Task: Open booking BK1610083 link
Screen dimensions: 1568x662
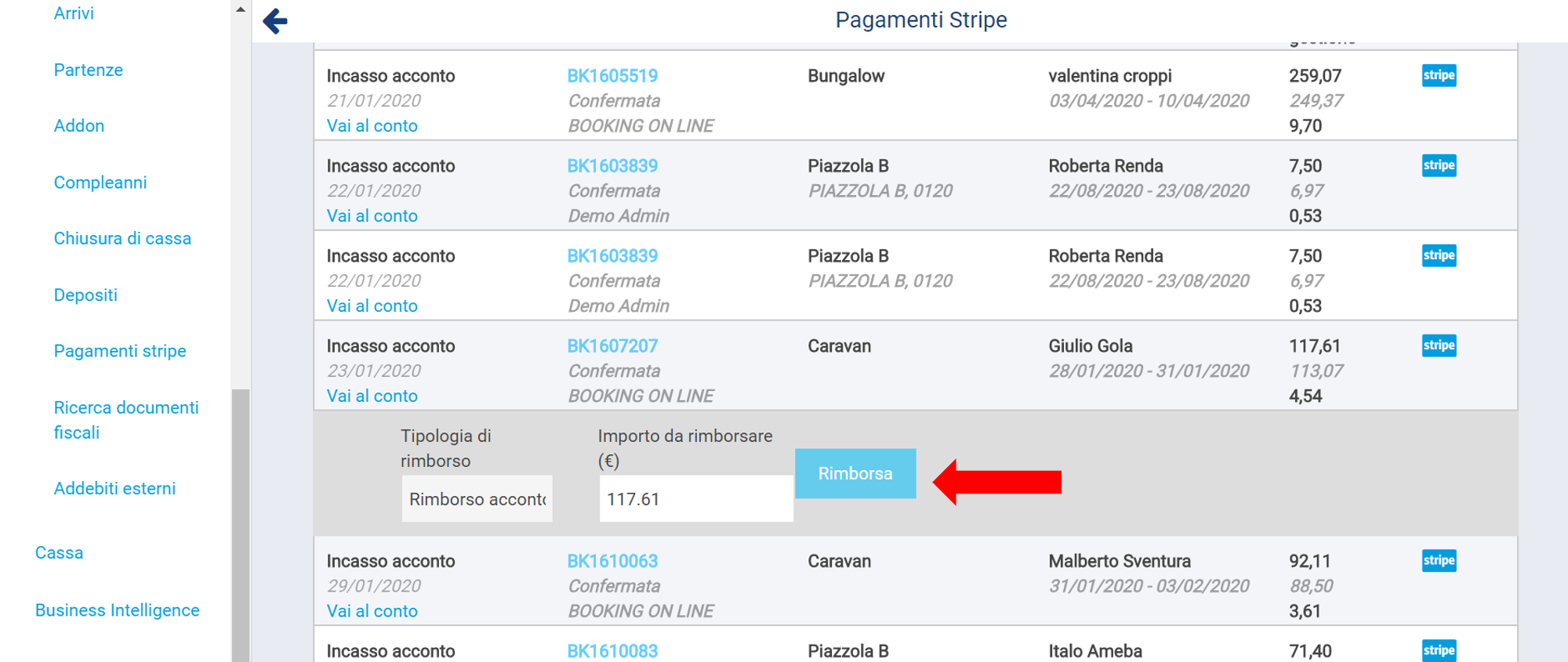Action: point(612,650)
